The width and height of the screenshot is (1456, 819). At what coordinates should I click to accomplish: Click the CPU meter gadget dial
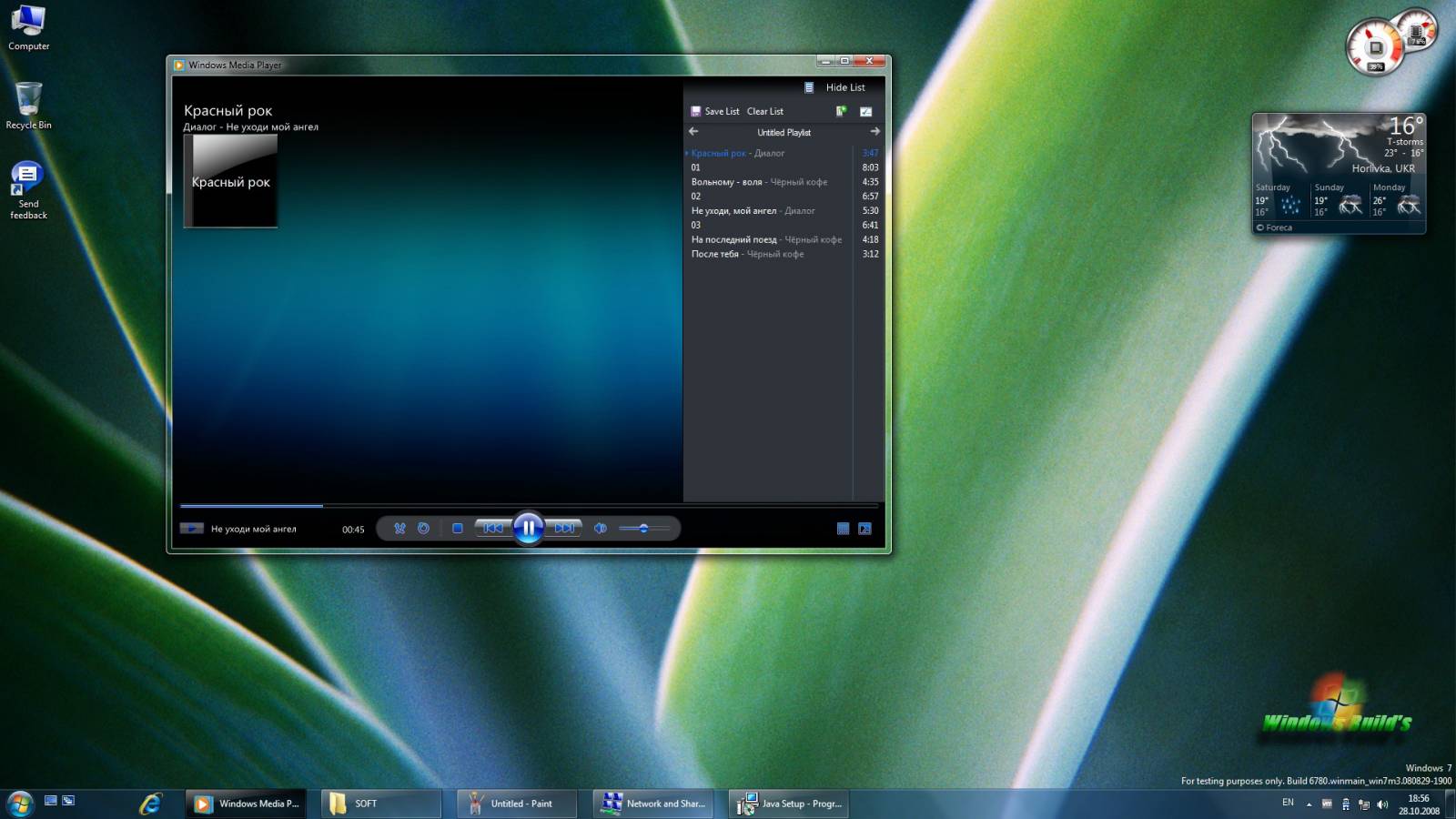[1375, 46]
